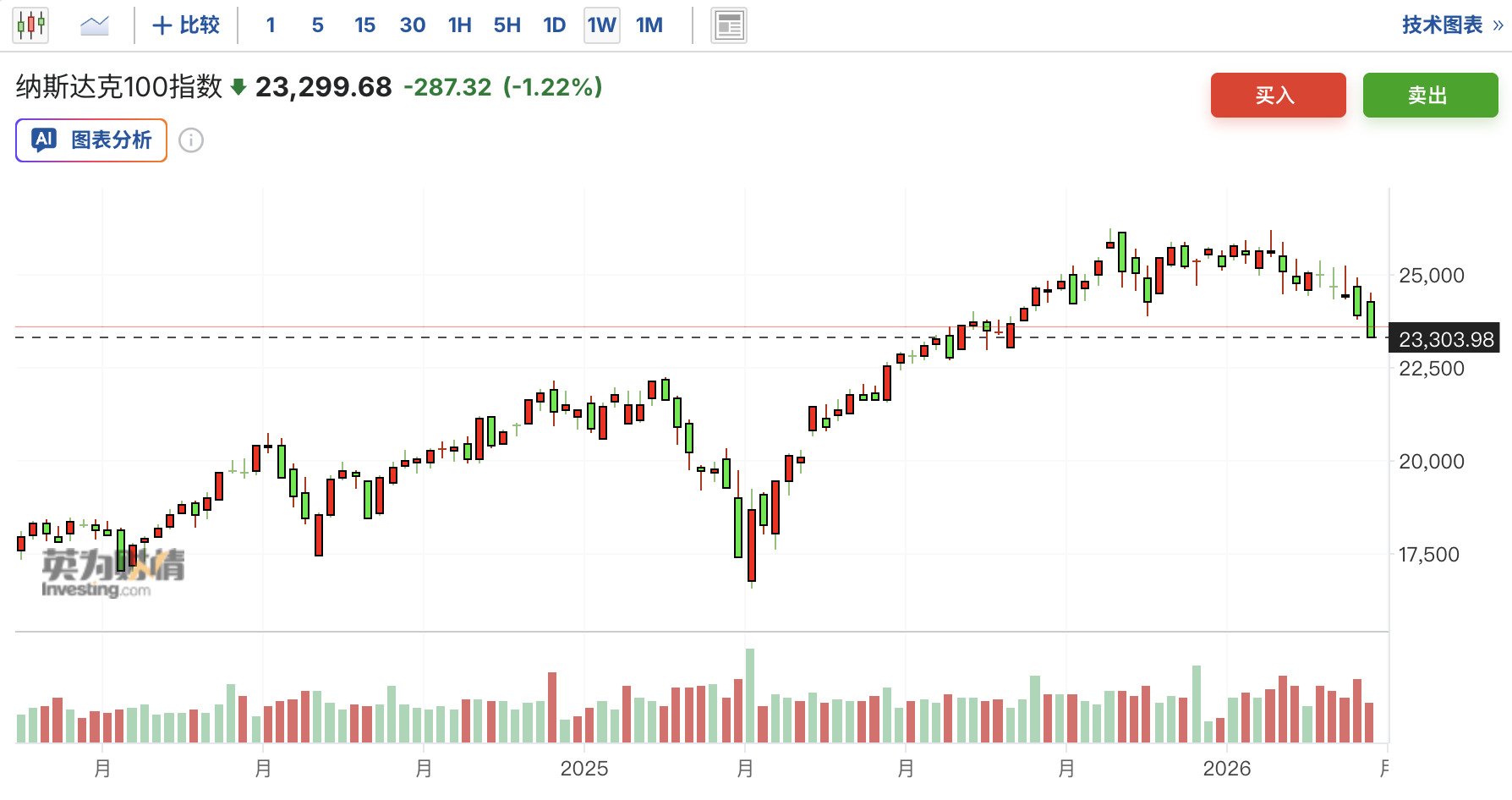Screen dimensions: 1512x800
Task: Click the 技术图表 double-chevron arrow
Action: (1498, 25)
